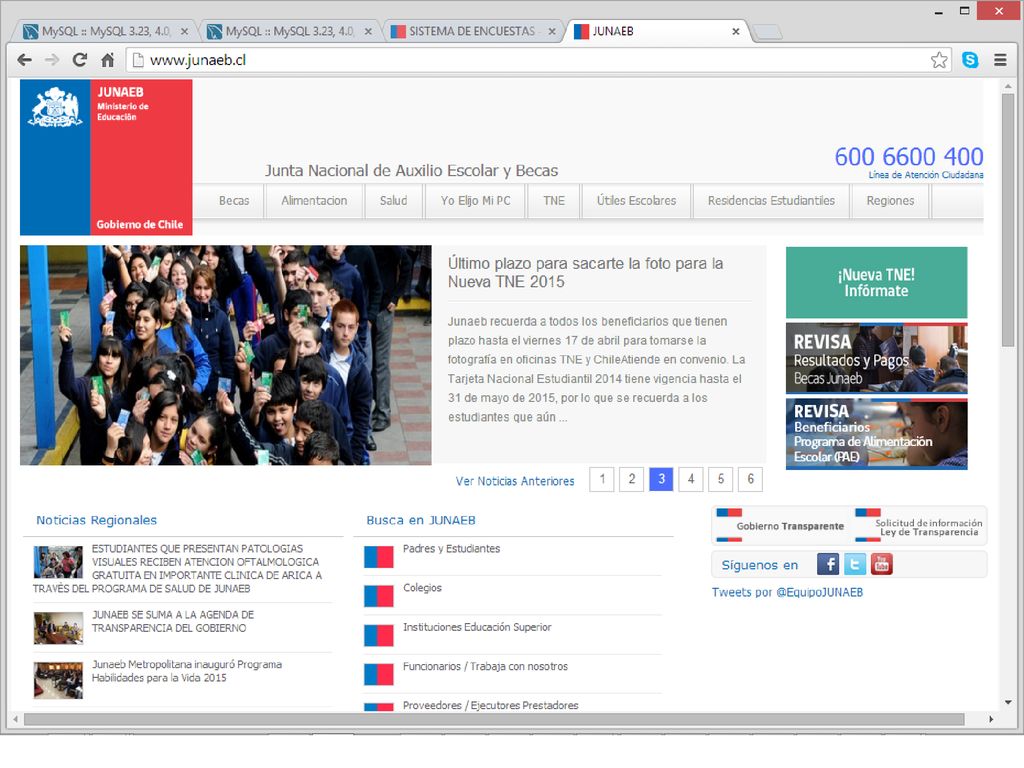The height and width of the screenshot is (768, 1024).
Task: Open the Chrome hamburger menu
Action: [1000, 60]
